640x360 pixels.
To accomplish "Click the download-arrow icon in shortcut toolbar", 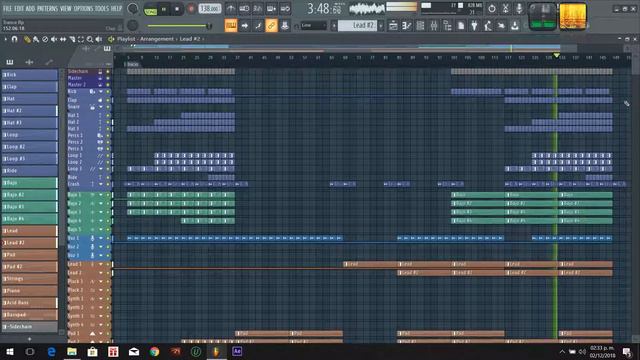I will pyautogui.click(x=515, y=26).
